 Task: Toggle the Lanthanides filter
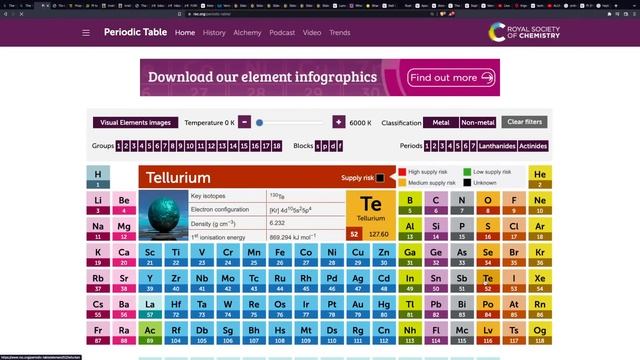[x=497, y=146]
